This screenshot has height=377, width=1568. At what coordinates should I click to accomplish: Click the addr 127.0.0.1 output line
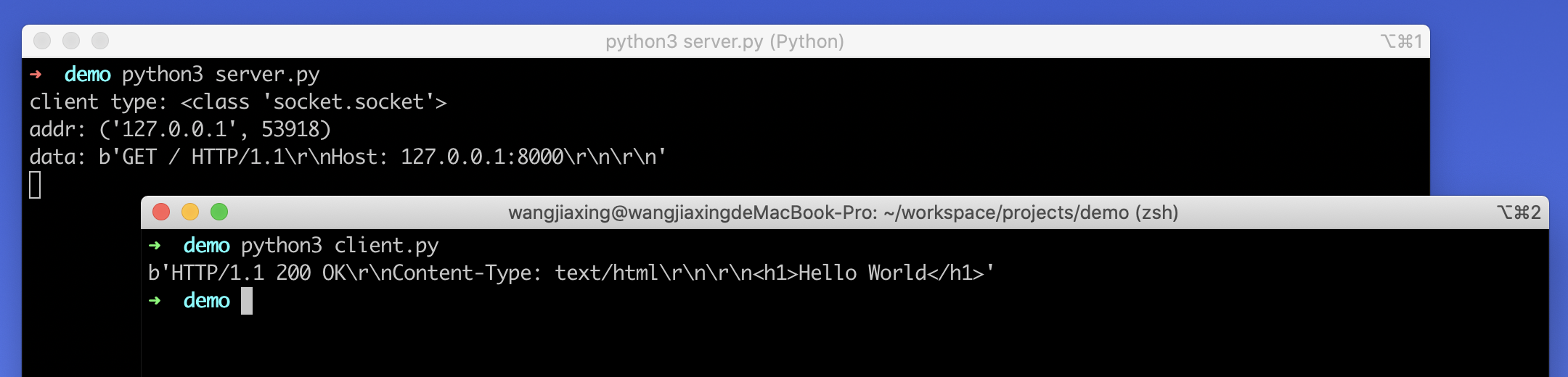180,130
